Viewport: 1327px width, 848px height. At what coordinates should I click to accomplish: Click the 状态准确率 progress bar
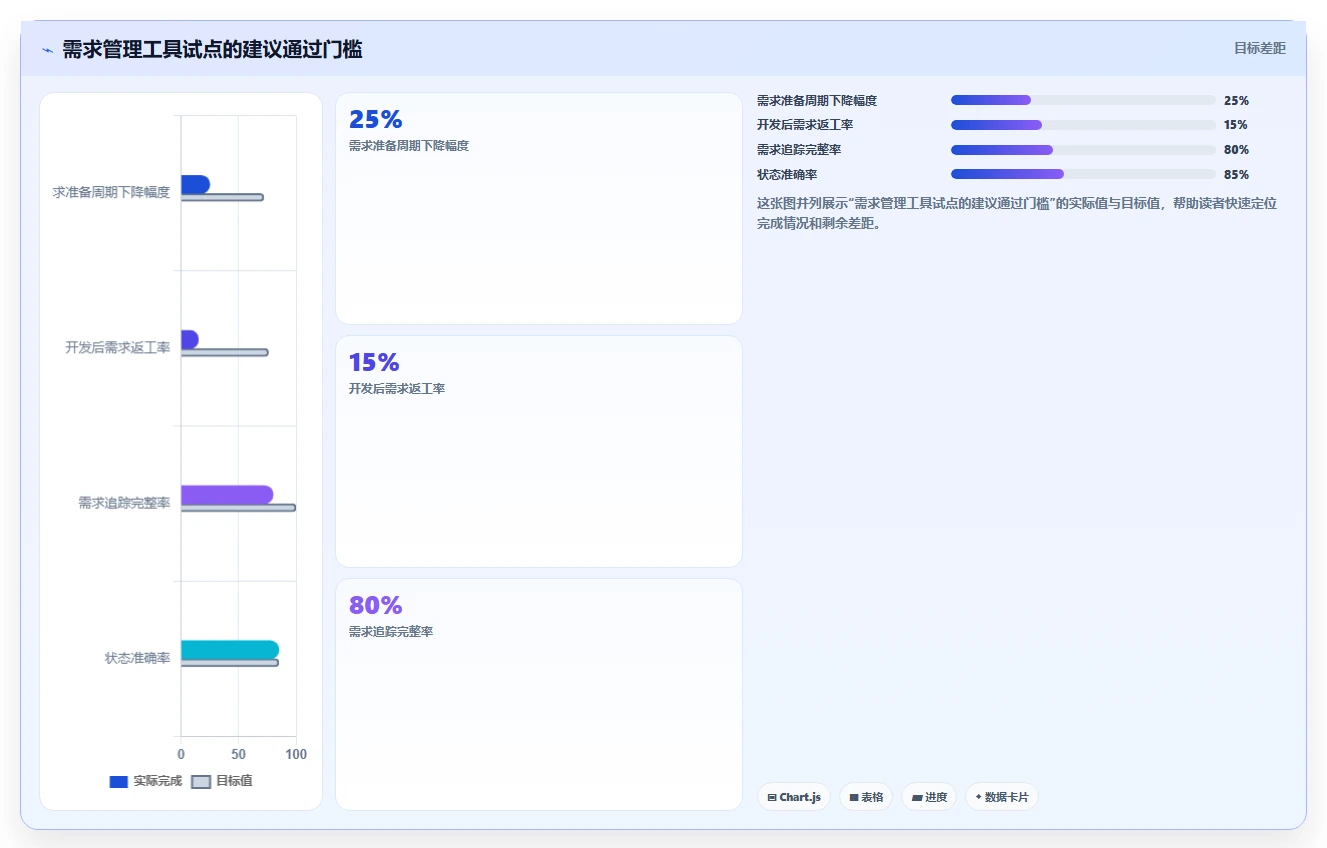click(1083, 174)
